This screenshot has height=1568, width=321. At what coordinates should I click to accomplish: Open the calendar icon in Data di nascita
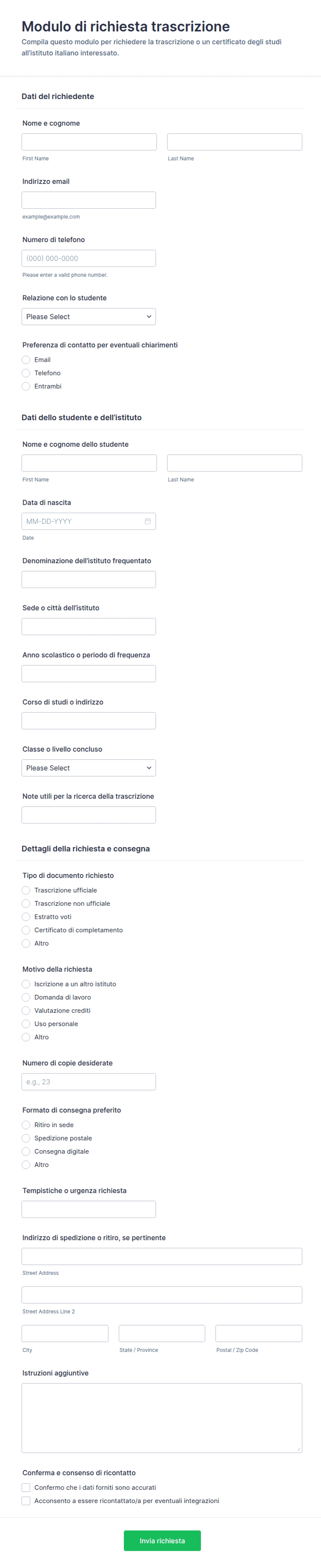coord(148,521)
